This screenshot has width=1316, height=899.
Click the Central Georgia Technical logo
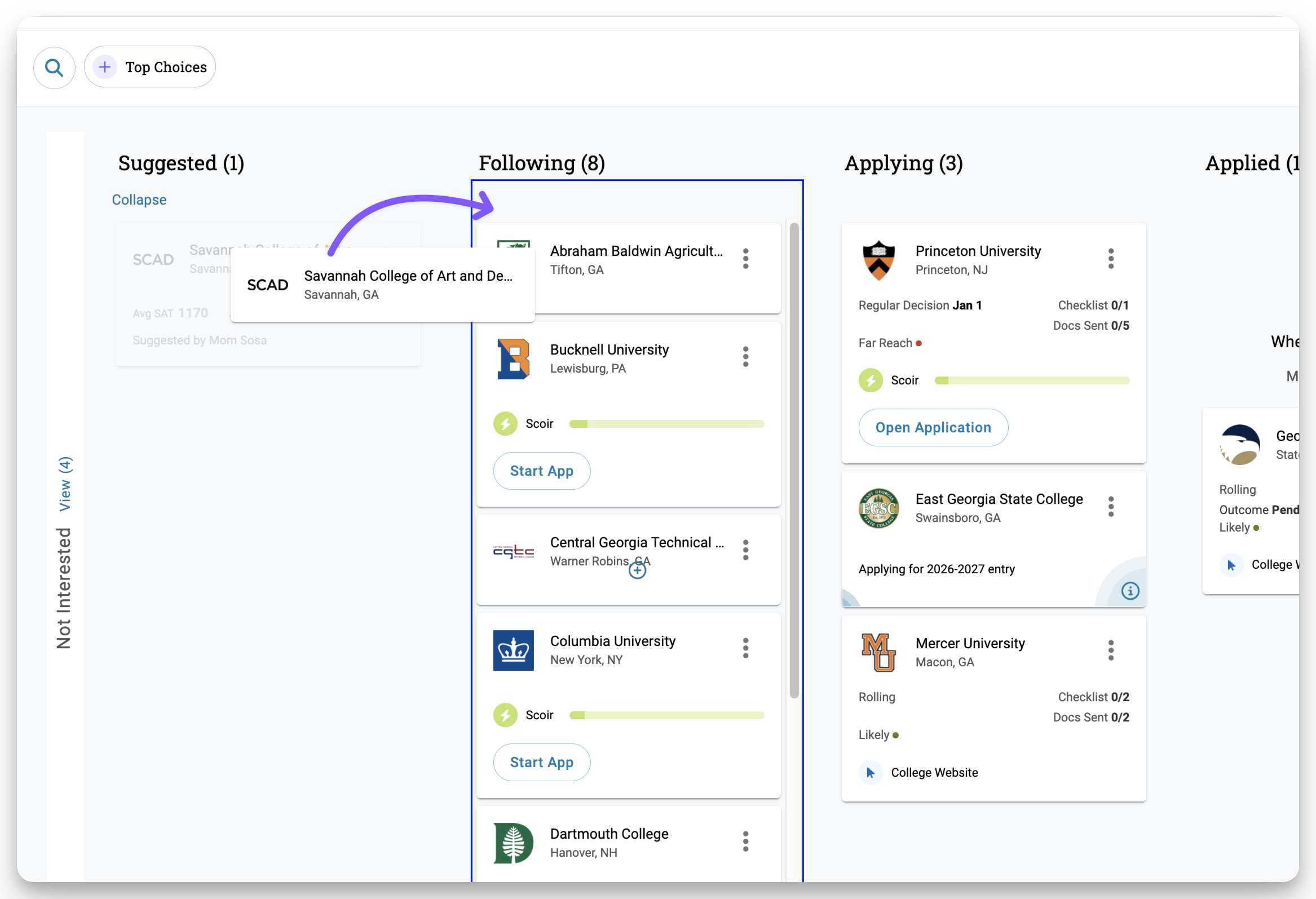[513, 552]
